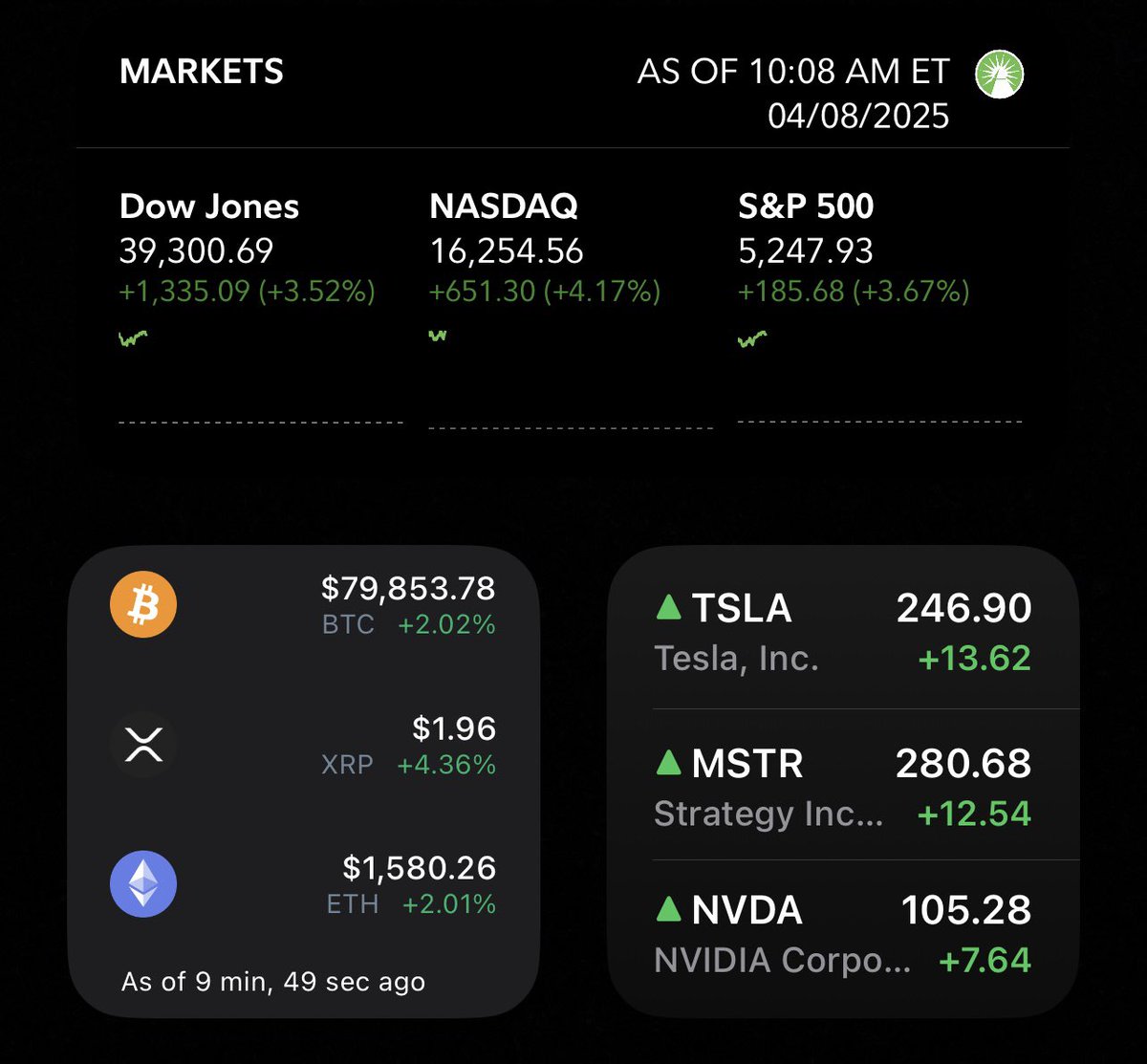Tap the orange Bitcoin icon
This screenshot has height=1064, width=1147.
[143, 604]
